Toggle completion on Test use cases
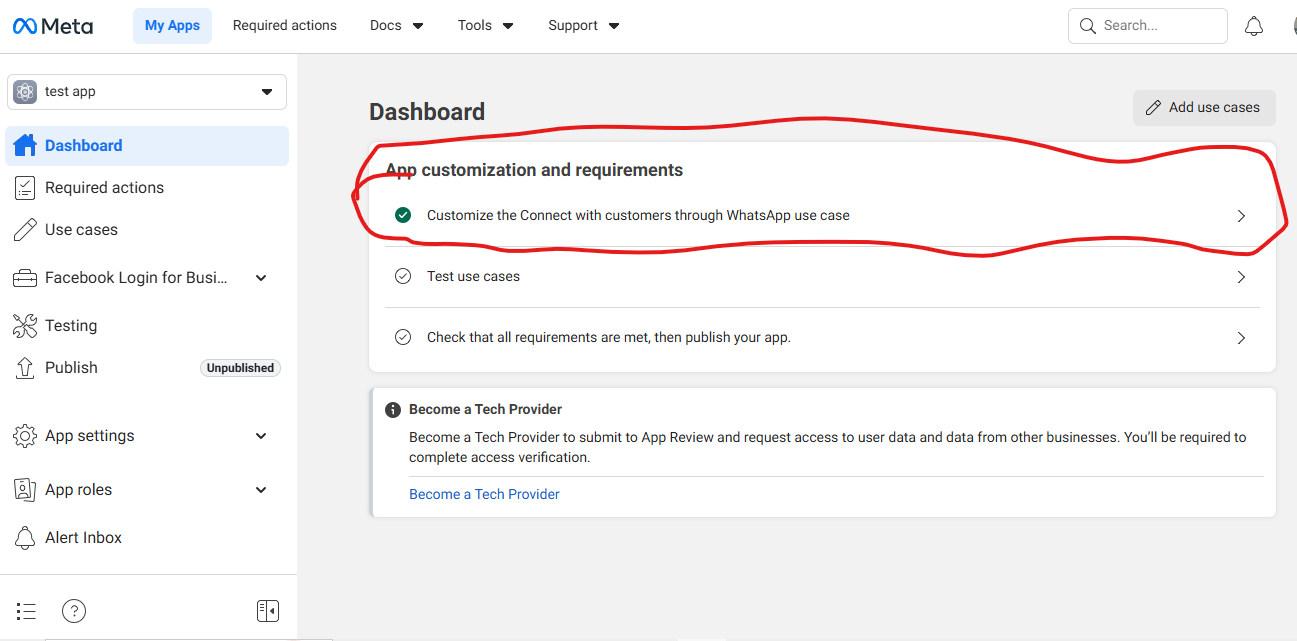Image resolution: width=1297 pixels, height=641 pixels. click(x=403, y=276)
